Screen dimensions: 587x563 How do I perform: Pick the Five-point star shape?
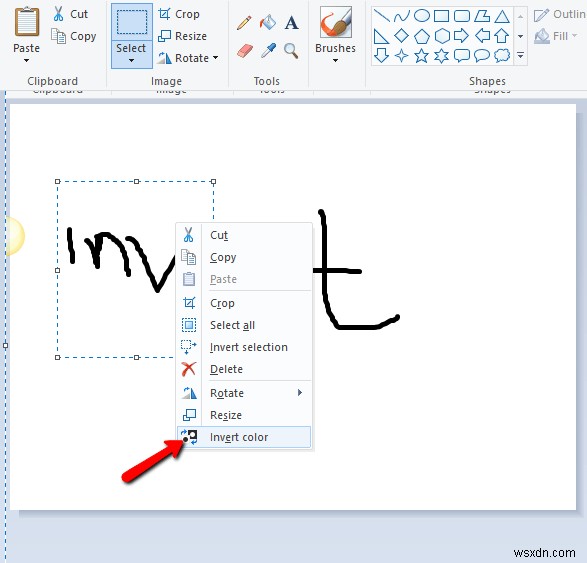coord(422,56)
